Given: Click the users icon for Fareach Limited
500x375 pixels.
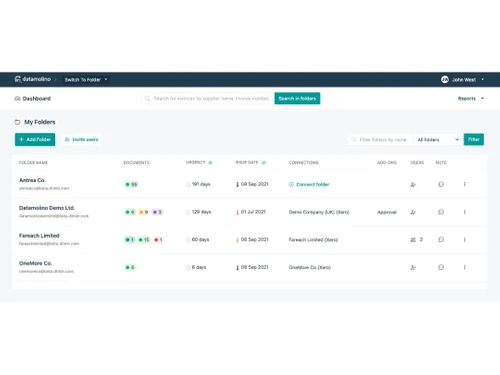Looking at the screenshot, I should 413,240.
